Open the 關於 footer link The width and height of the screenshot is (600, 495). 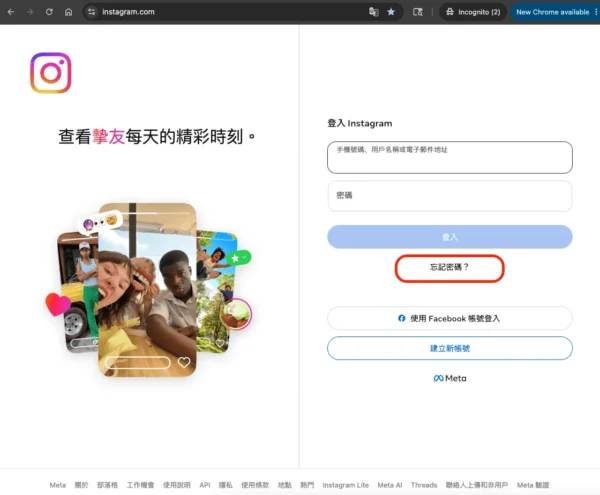81,485
